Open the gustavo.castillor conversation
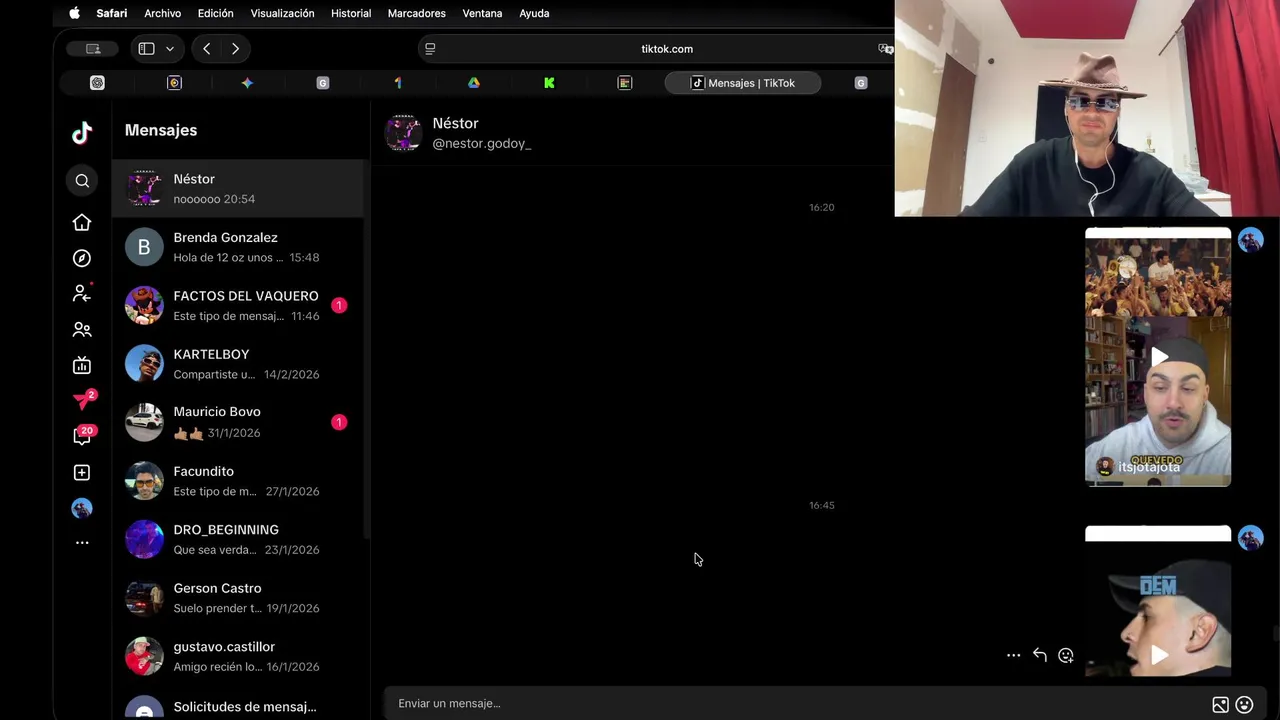Image resolution: width=1280 pixels, height=720 pixels. [238, 656]
